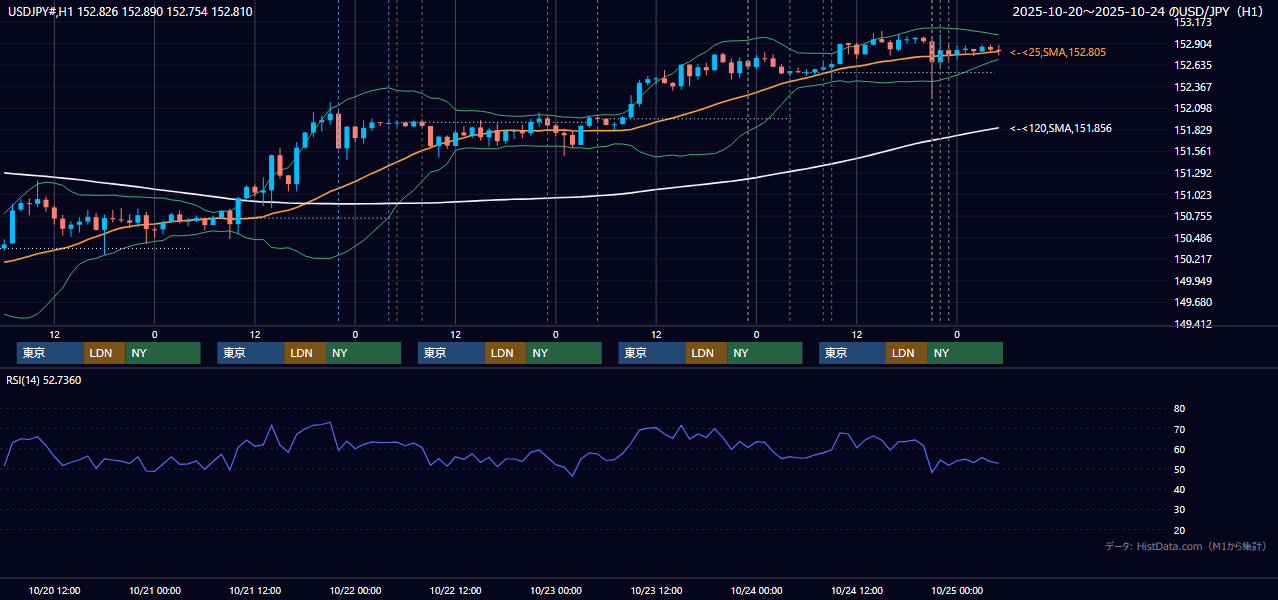Click the 2025-10-20～2025-10-24 date range header

[1140, 12]
